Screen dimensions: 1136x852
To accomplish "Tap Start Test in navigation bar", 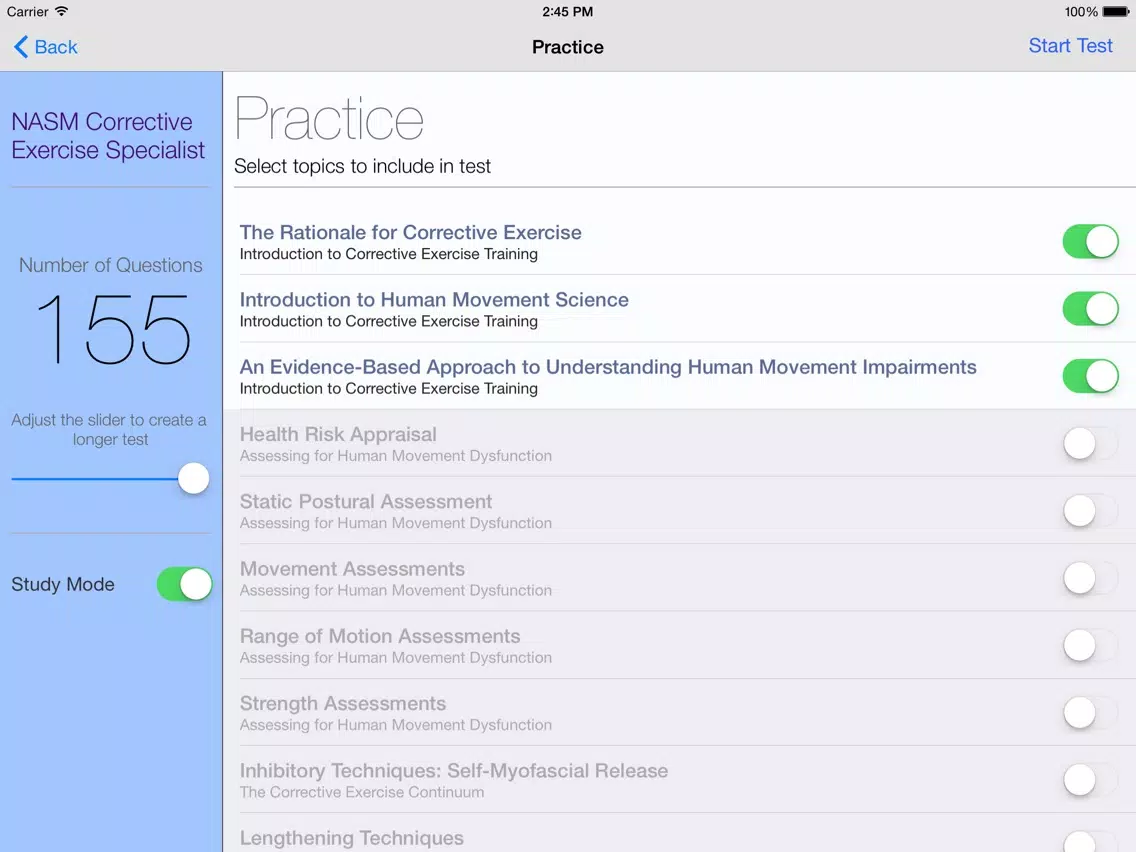I will coord(1070,46).
